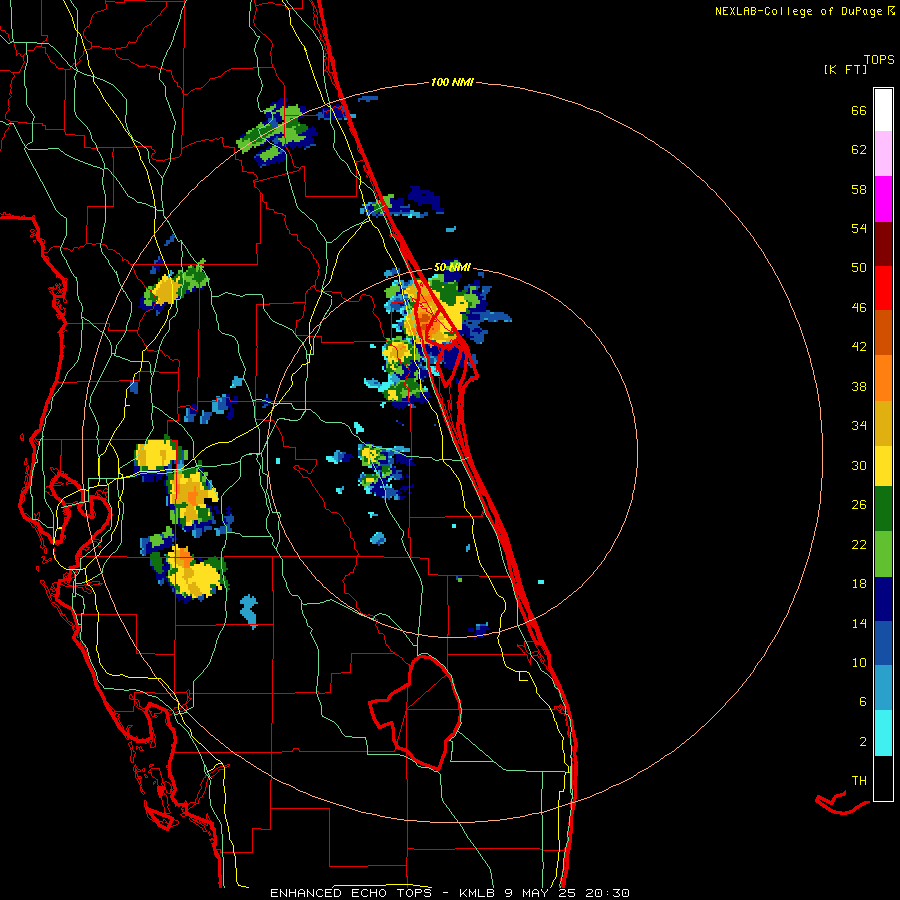This screenshot has height=900, width=900.
Task: Click the bright orange legend swatch
Action: [x=883, y=378]
